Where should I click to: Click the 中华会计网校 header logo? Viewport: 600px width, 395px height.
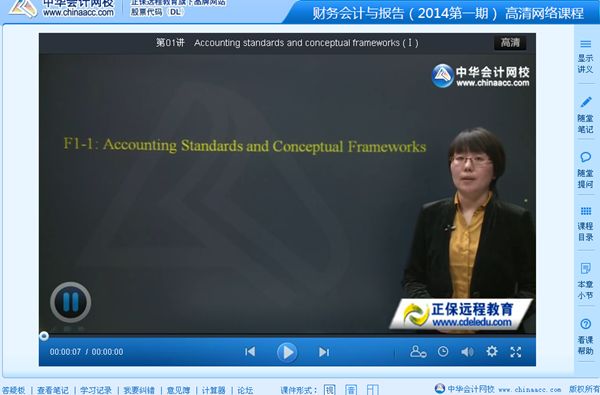coord(62,8)
